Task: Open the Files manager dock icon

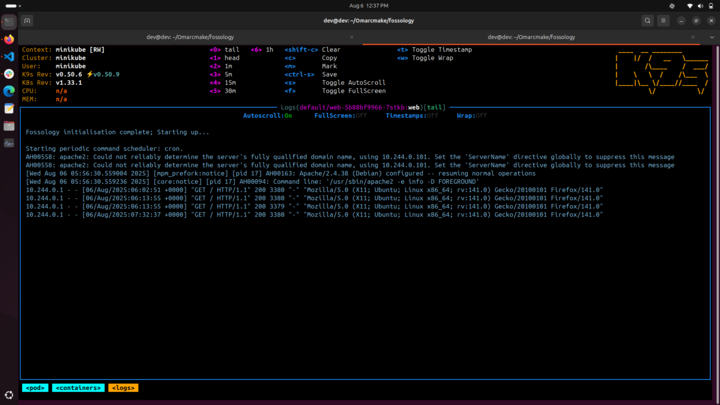Action: 9,126
